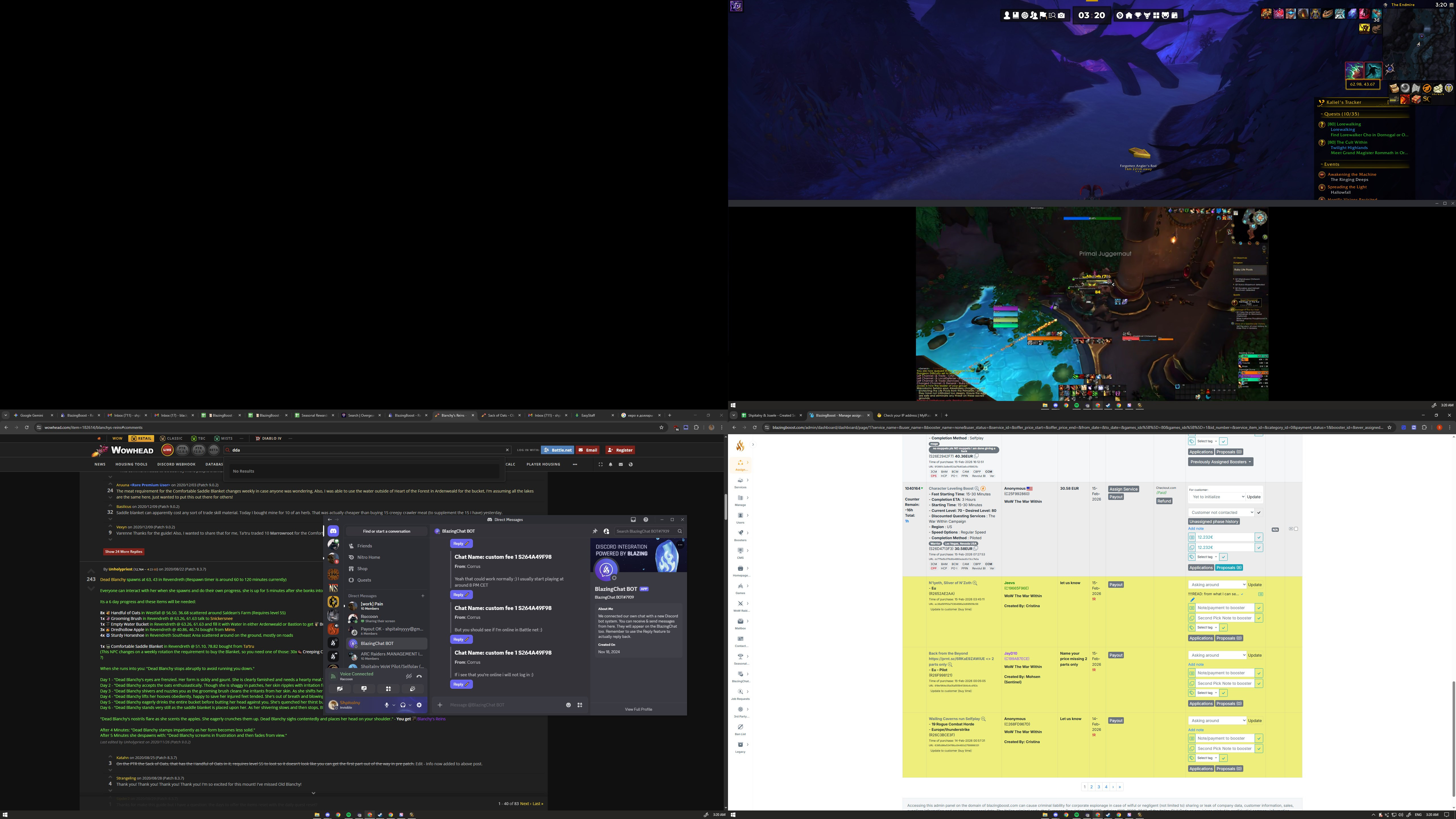The width and height of the screenshot is (1456, 819).
Task: Expand 'Customer not contacted' dropdown
Action: click(1221, 513)
